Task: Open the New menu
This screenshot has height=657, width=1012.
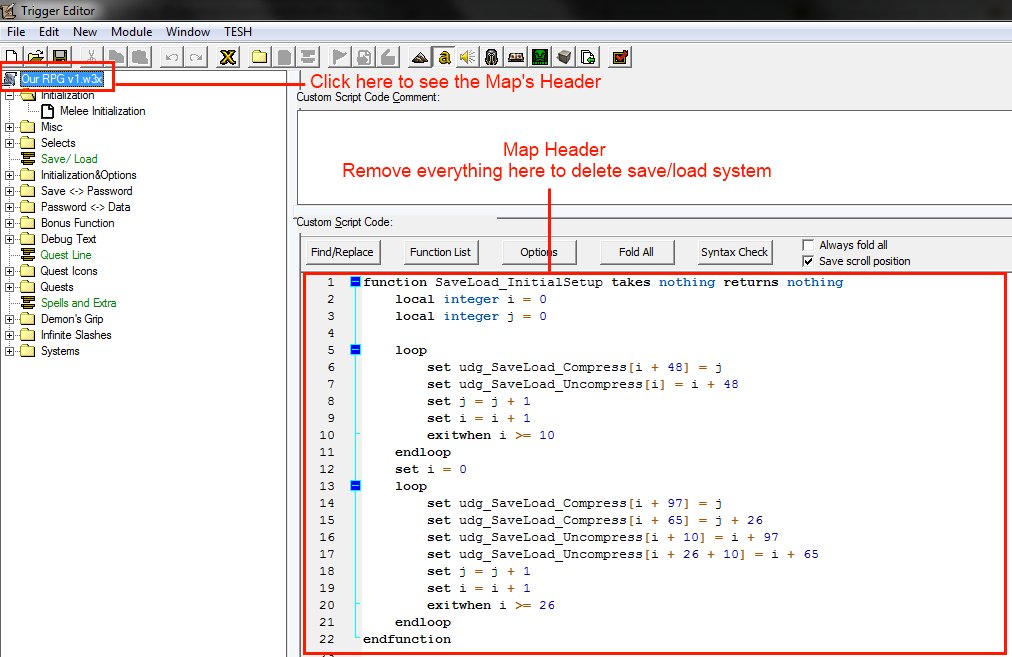Action: coord(85,32)
